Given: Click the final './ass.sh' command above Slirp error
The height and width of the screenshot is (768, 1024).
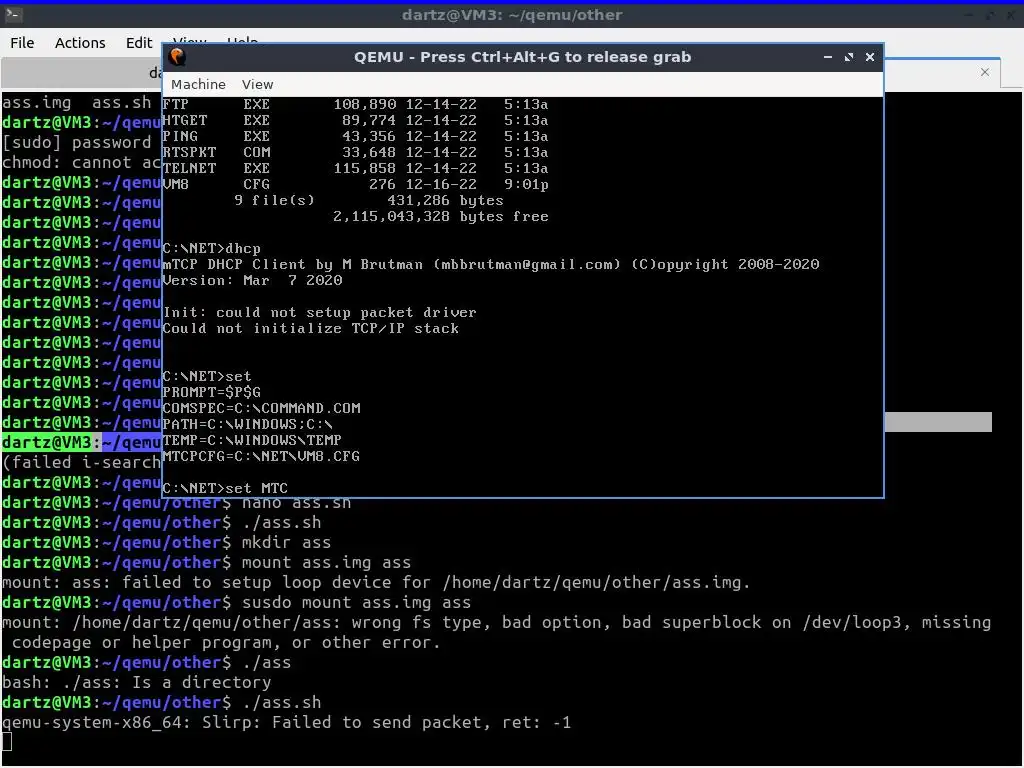Looking at the screenshot, I should point(161,702).
